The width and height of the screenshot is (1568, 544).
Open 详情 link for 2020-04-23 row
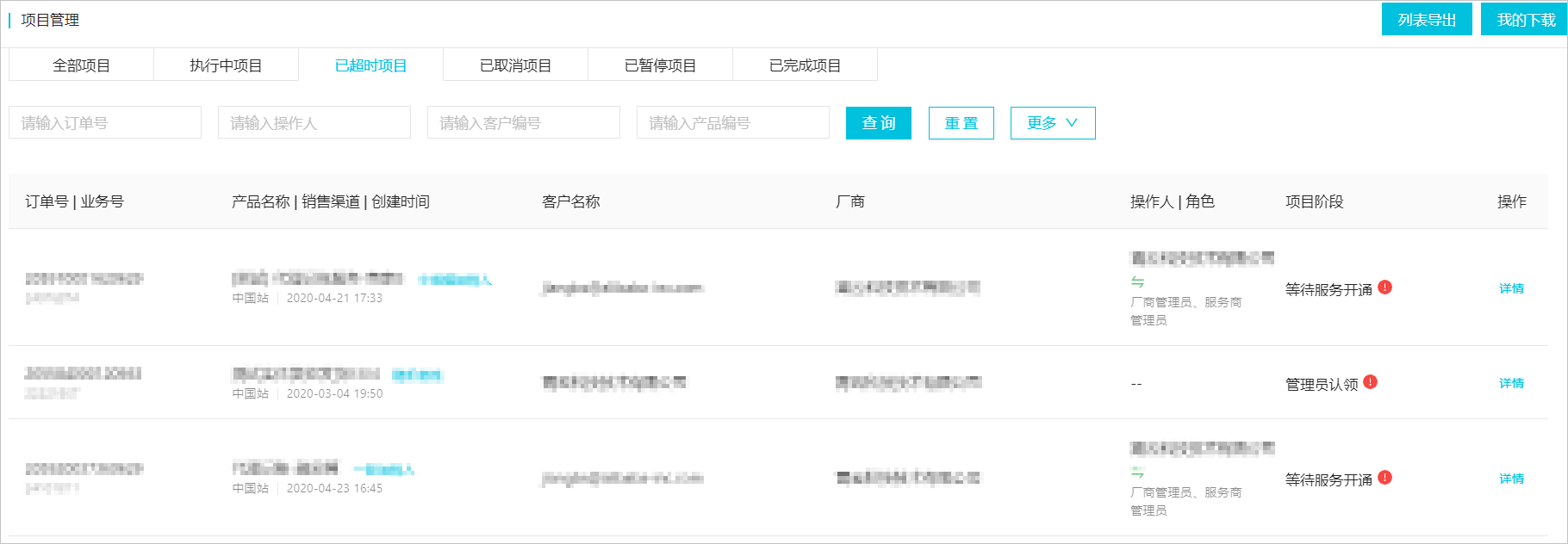coord(1511,479)
